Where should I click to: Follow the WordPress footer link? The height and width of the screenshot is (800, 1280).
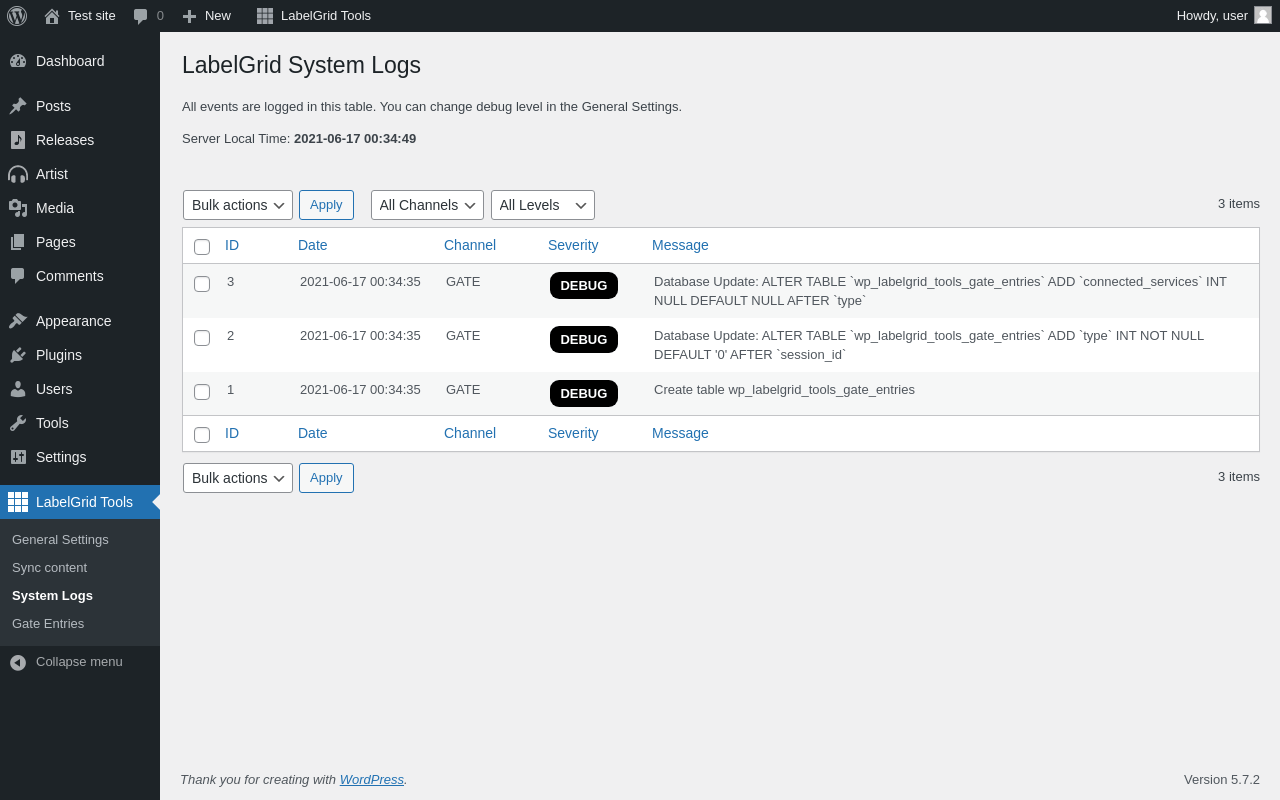tap(371, 780)
